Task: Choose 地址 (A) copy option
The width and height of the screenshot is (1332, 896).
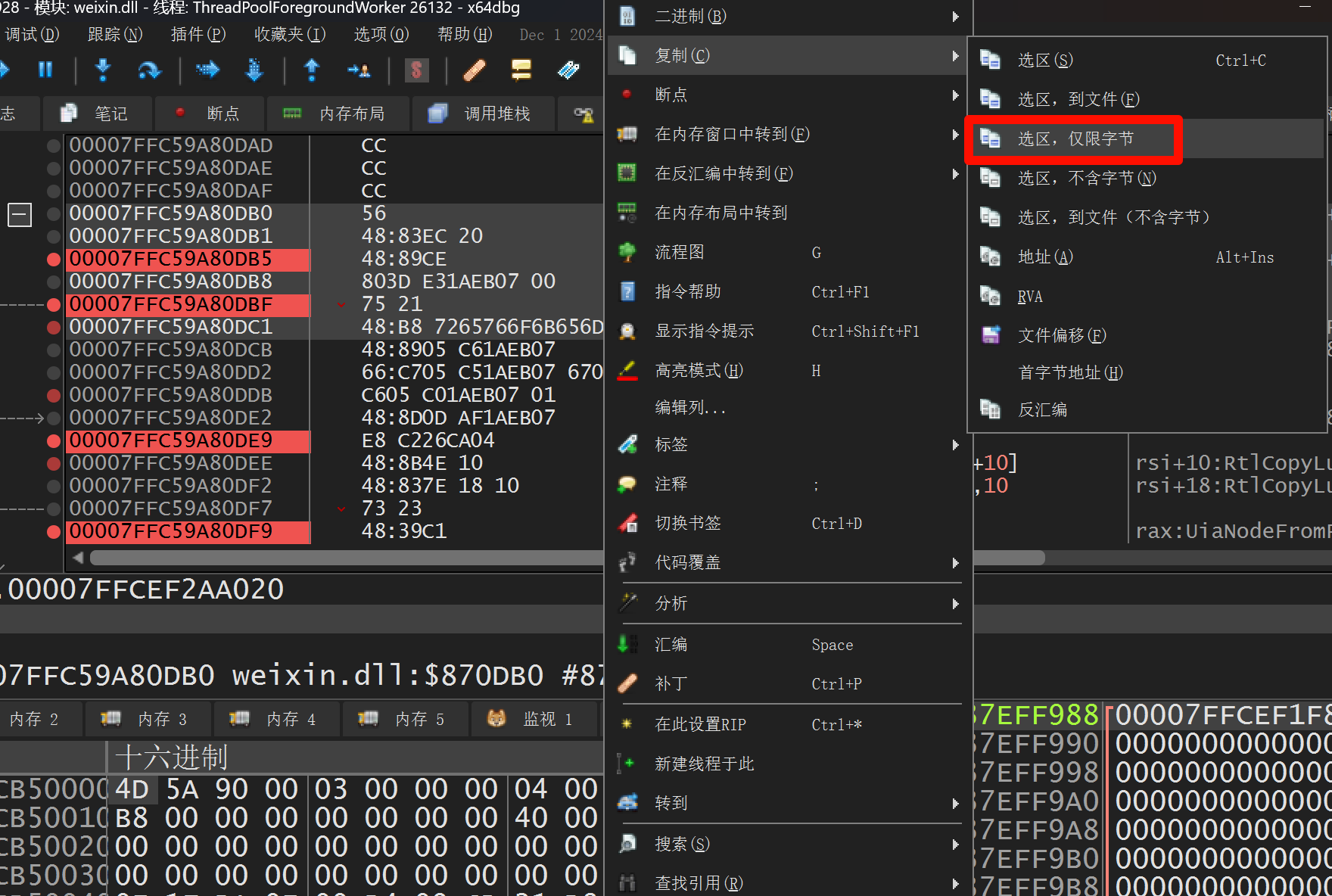Action: pyautogui.click(x=1147, y=257)
